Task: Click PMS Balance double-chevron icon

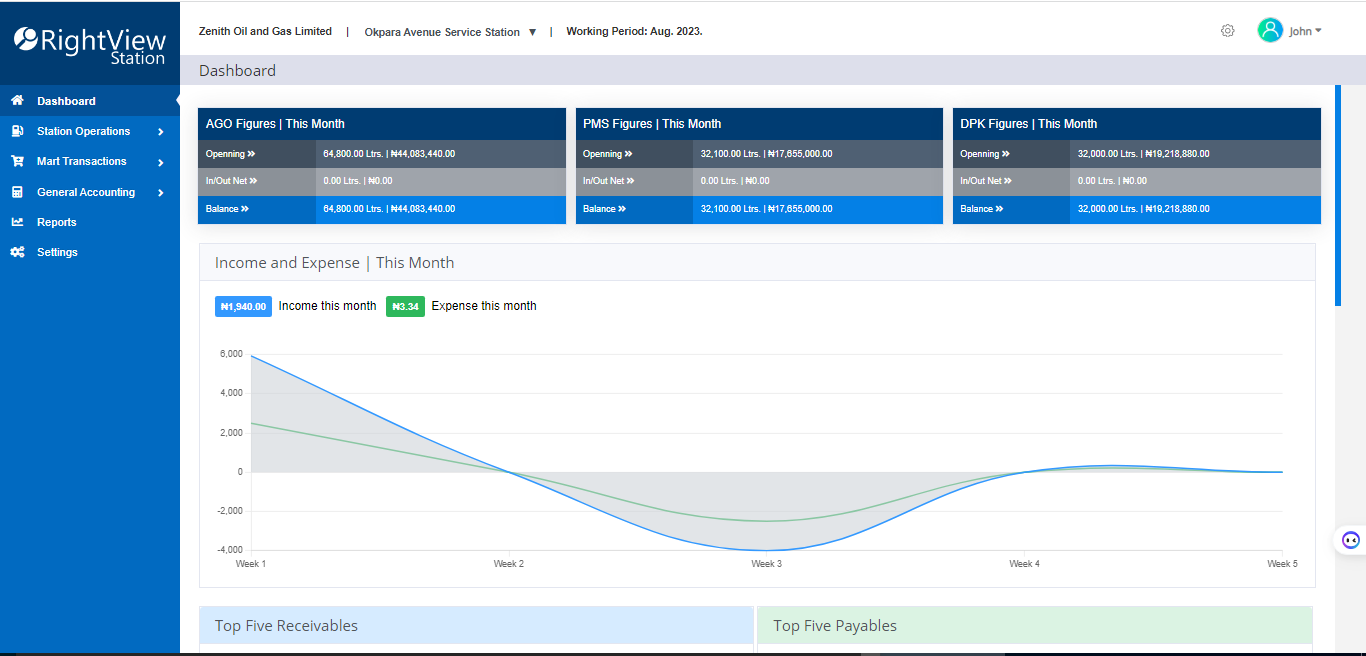Action: [622, 209]
